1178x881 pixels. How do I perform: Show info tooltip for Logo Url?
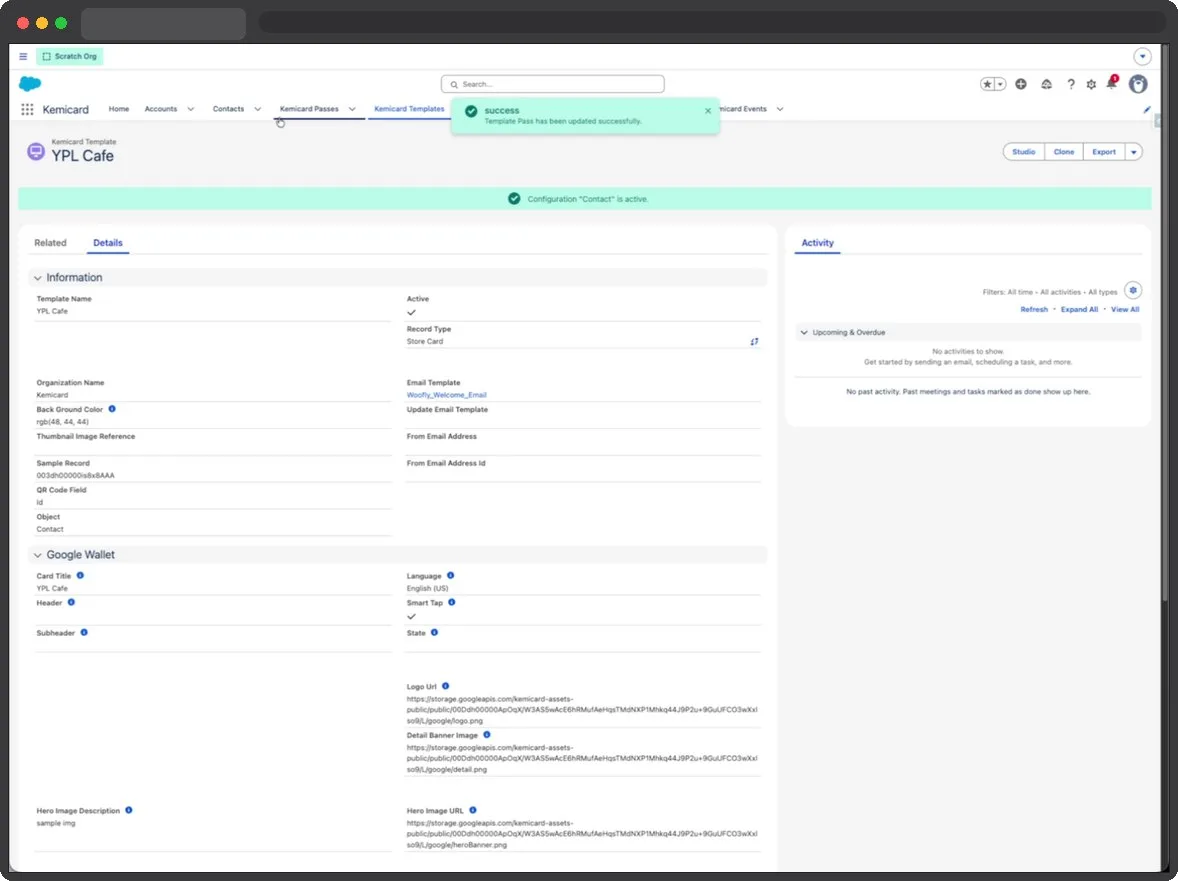pos(446,686)
